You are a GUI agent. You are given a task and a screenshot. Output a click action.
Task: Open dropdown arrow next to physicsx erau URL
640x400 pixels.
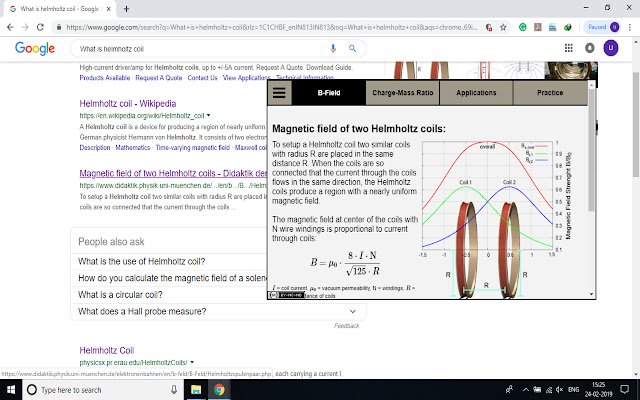pyautogui.click(x=192, y=362)
